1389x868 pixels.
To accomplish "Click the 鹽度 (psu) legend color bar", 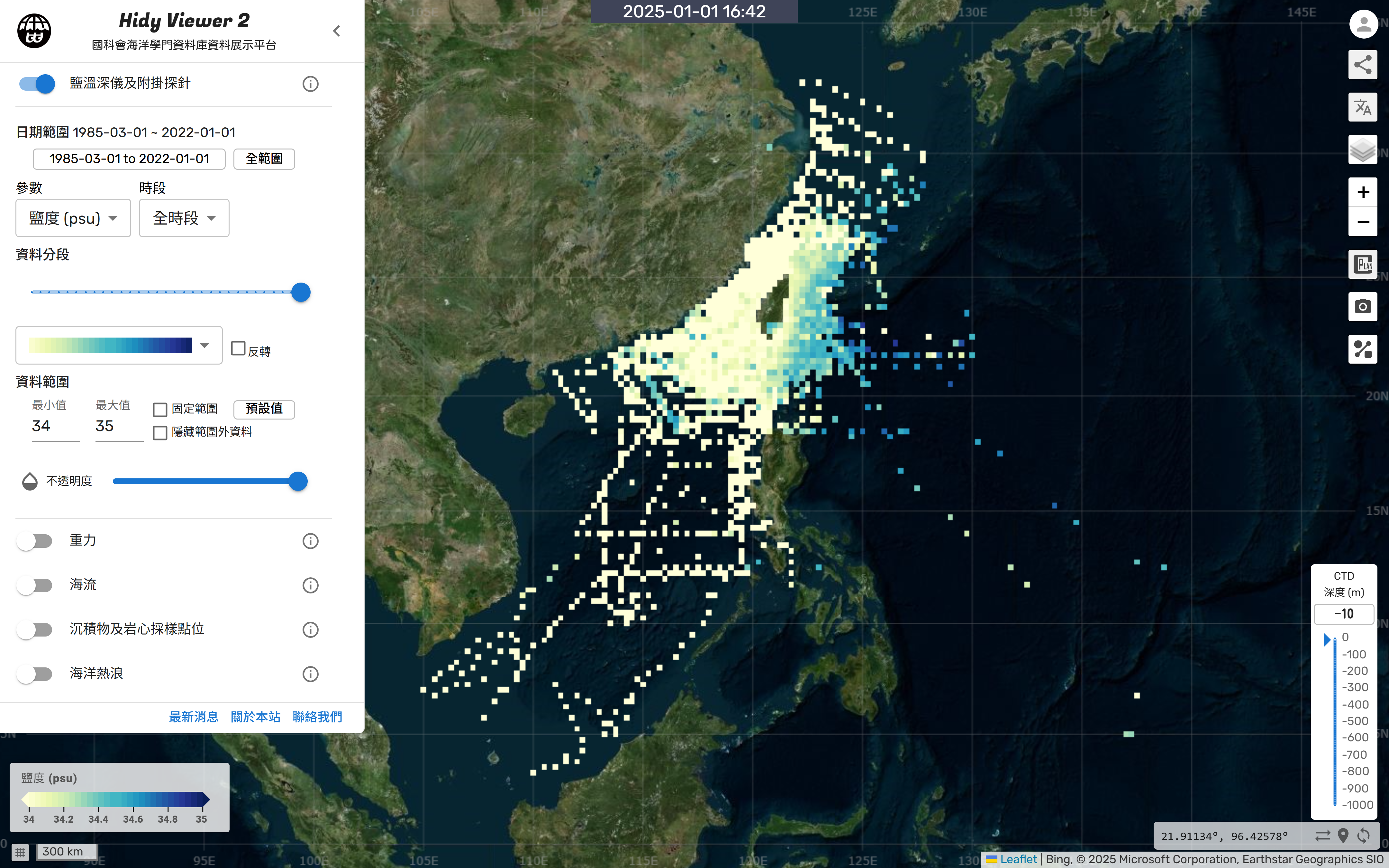I will point(116,799).
